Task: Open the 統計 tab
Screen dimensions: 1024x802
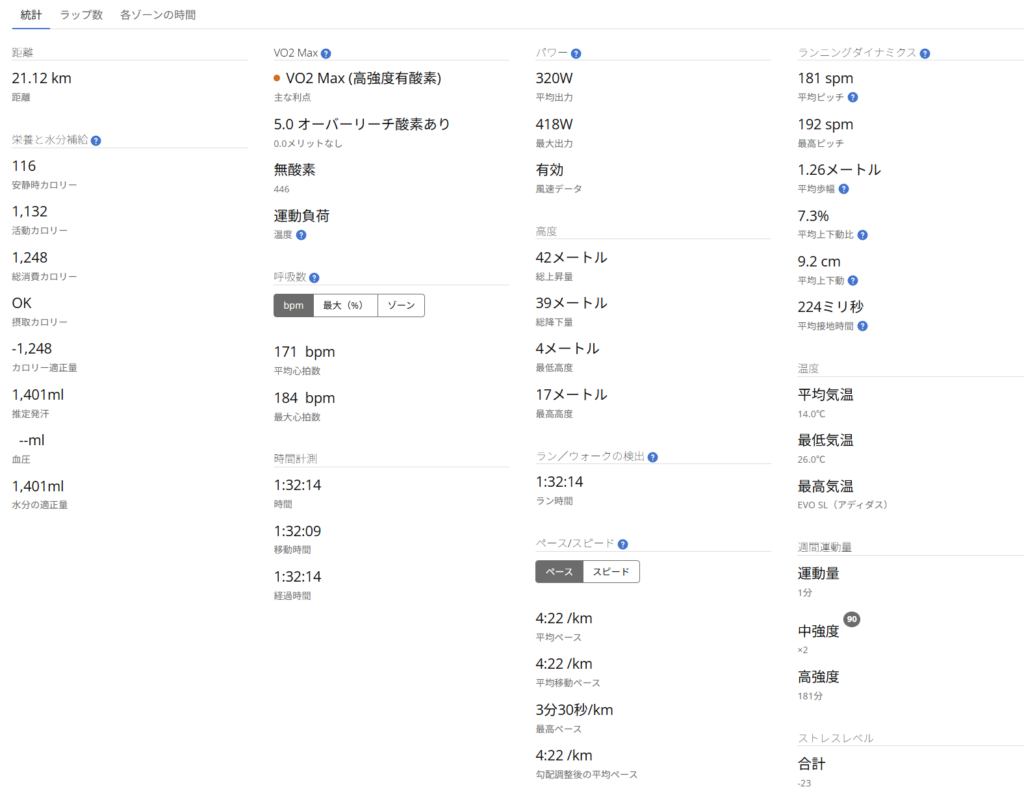Action: click(31, 15)
